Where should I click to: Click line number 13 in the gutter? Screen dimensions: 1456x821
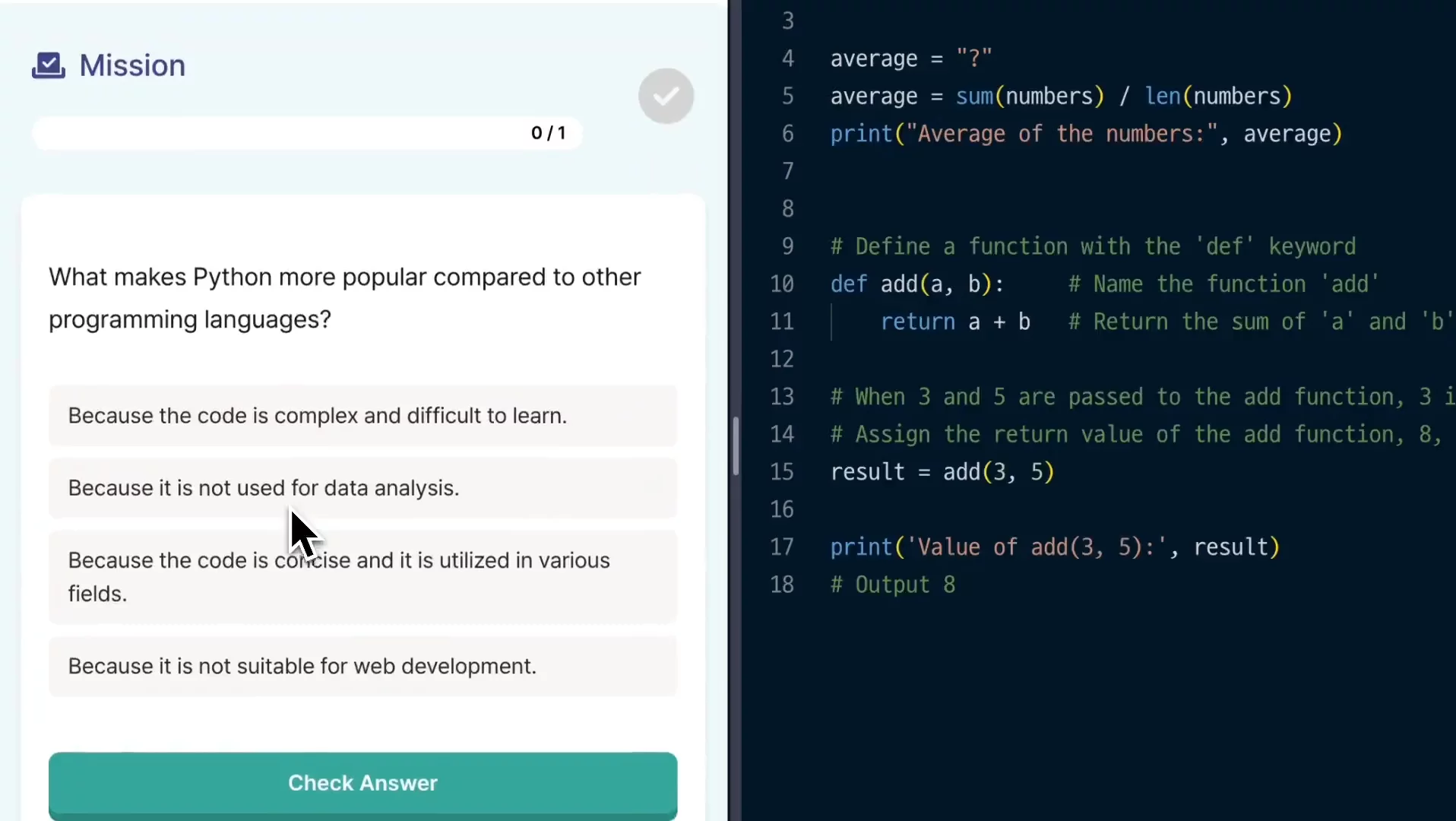[x=783, y=396]
